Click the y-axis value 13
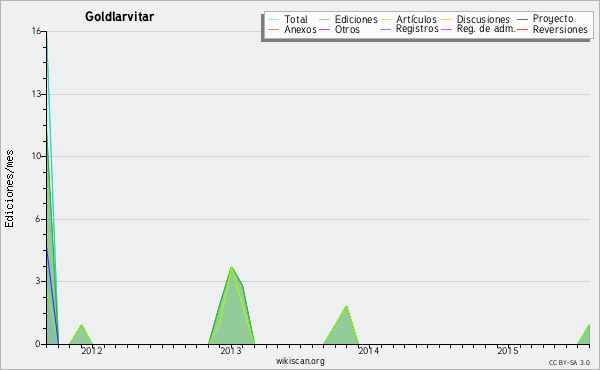The image size is (600, 370). point(36,94)
